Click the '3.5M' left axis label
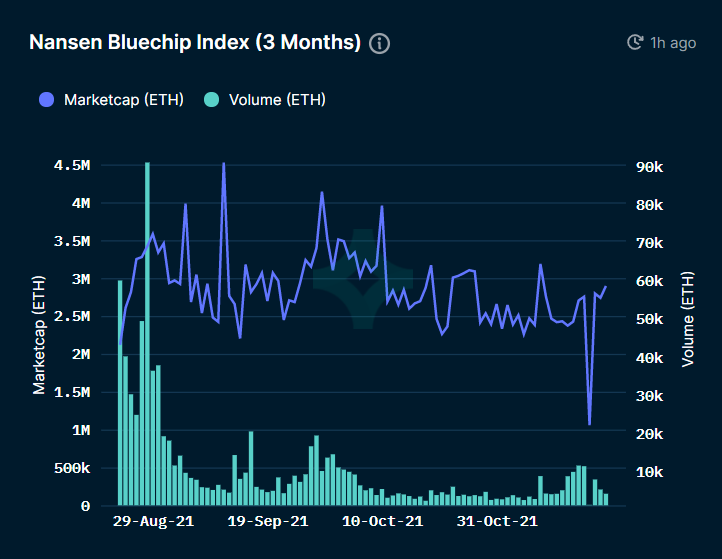 coord(72,241)
